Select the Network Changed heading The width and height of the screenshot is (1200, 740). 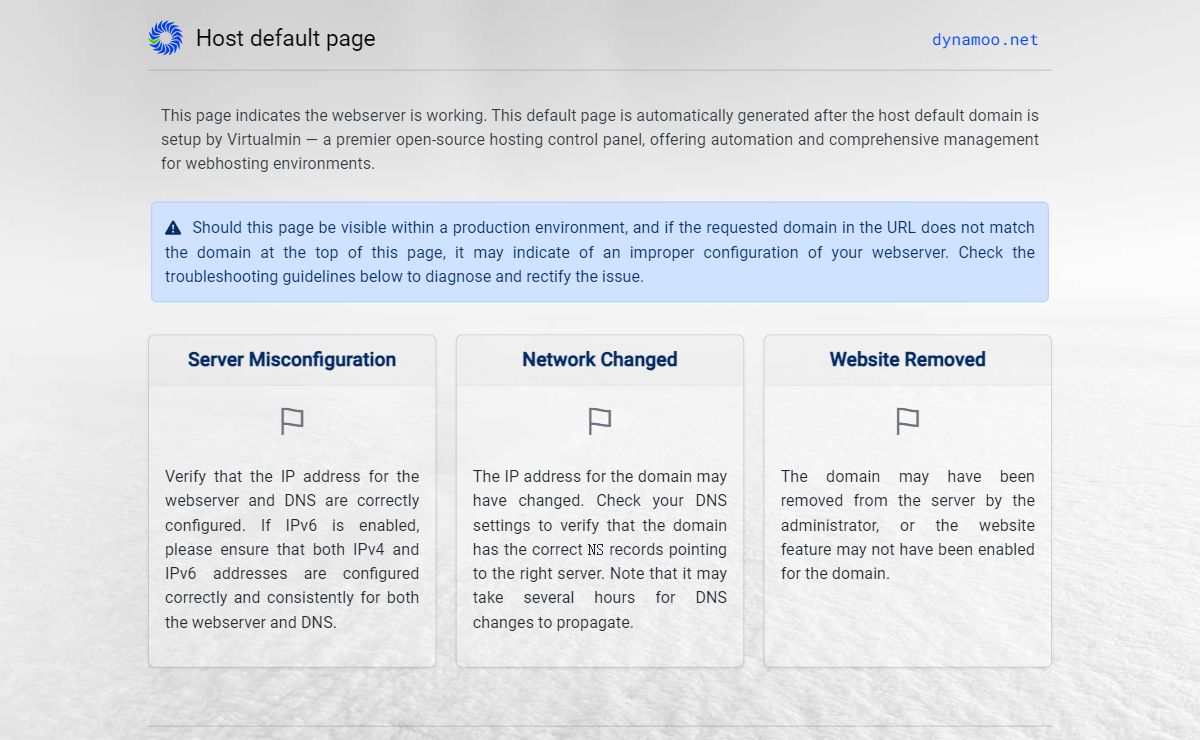tap(600, 360)
